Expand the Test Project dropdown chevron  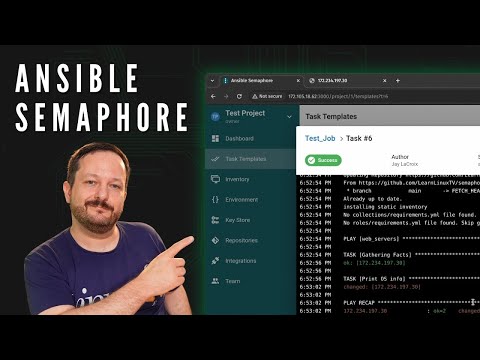click(289, 117)
